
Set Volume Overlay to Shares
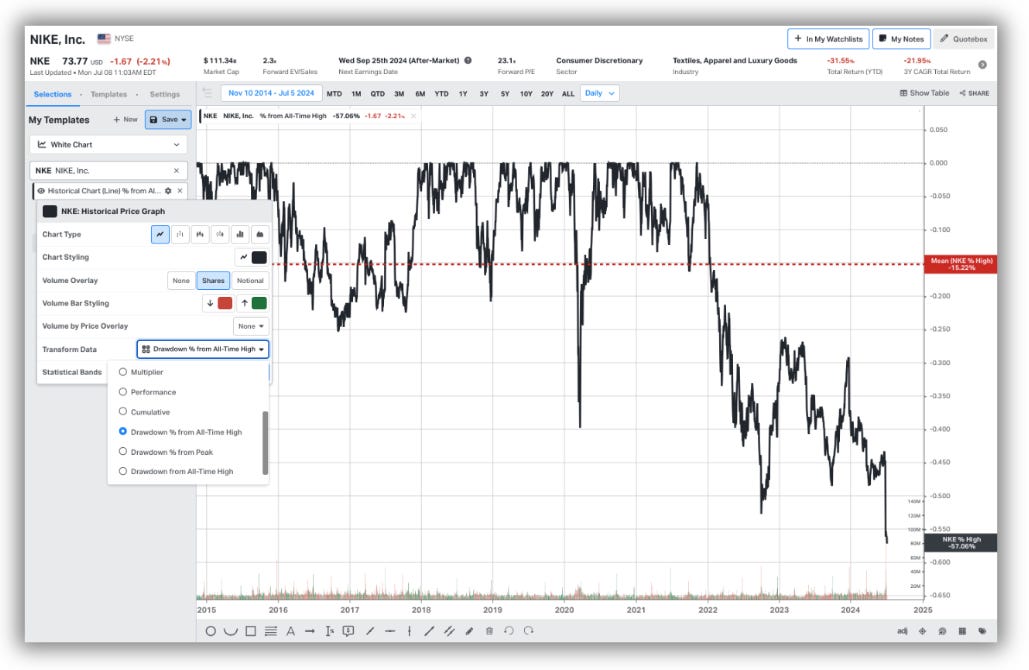click(x=213, y=280)
